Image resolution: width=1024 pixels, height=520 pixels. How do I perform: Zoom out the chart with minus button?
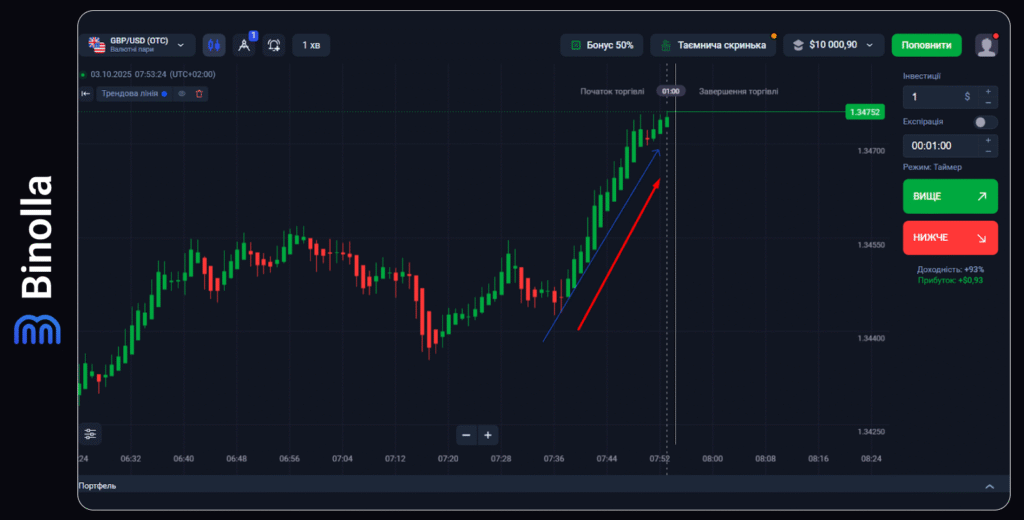coord(466,434)
